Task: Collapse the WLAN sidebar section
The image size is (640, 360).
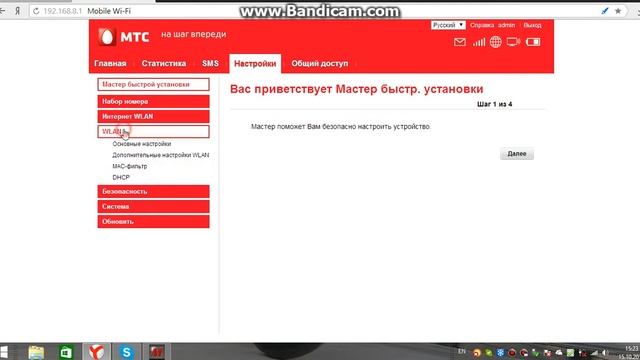Action: tap(153, 131)
